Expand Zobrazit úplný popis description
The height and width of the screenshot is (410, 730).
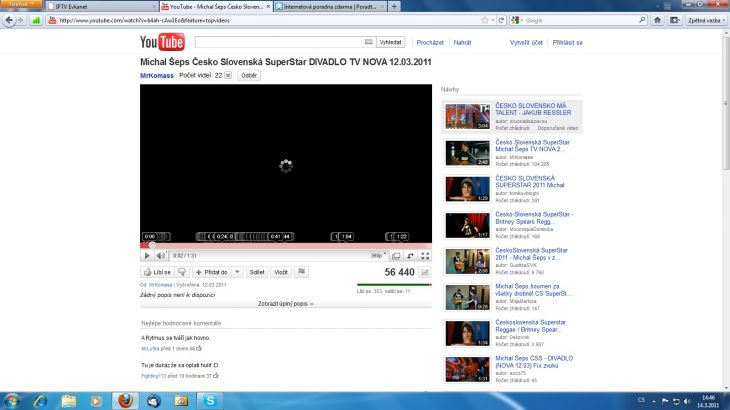click(x=286, y=304)
